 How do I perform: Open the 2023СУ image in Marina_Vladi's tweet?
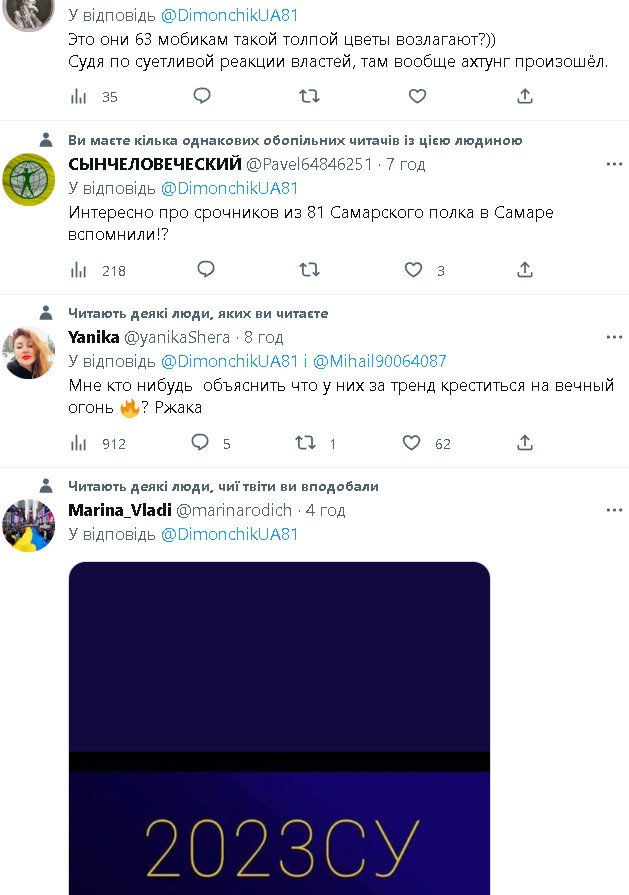[279, 728]
